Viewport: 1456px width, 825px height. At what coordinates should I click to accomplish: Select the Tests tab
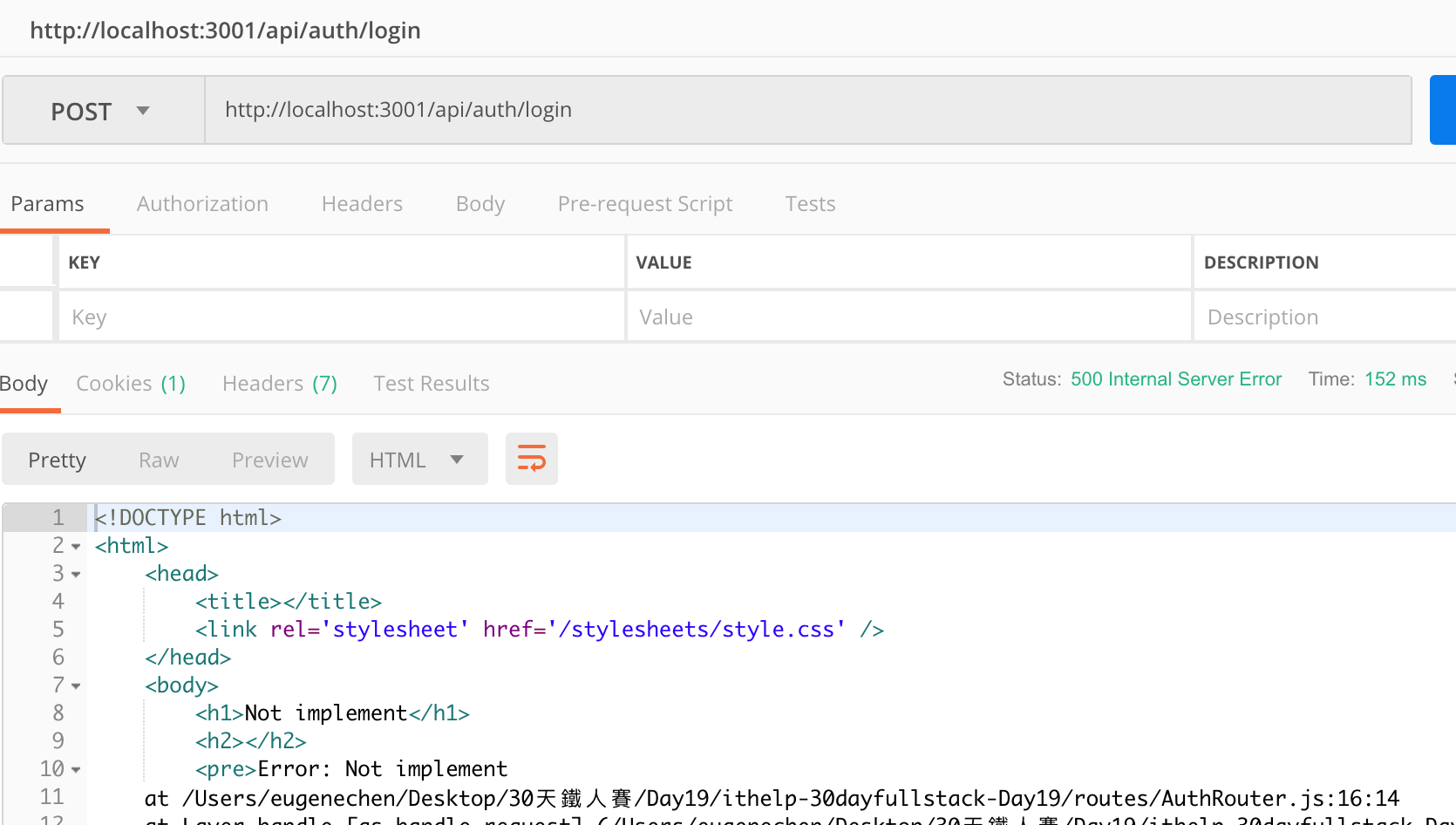810,204
